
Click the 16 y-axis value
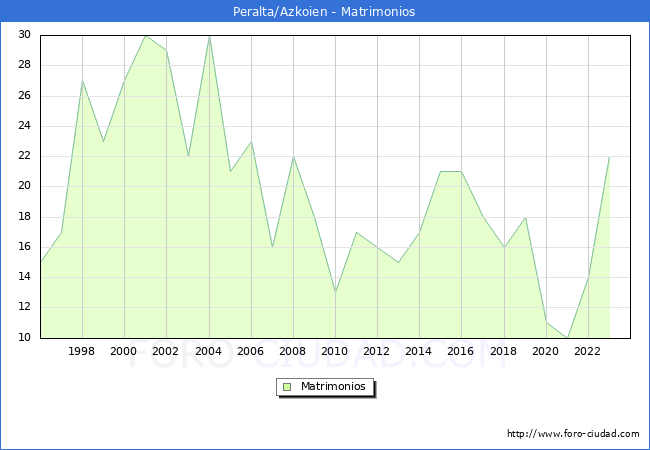(x=24, y=247)
